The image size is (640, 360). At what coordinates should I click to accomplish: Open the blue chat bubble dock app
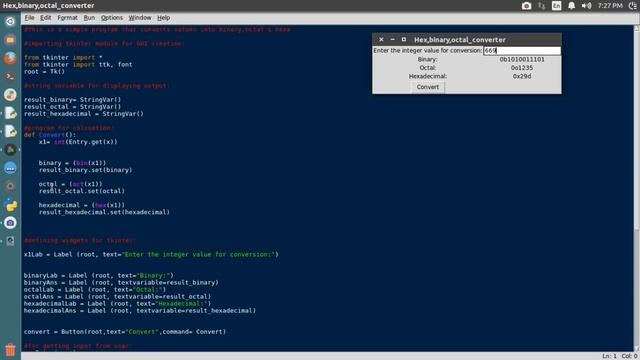(10, 168)
